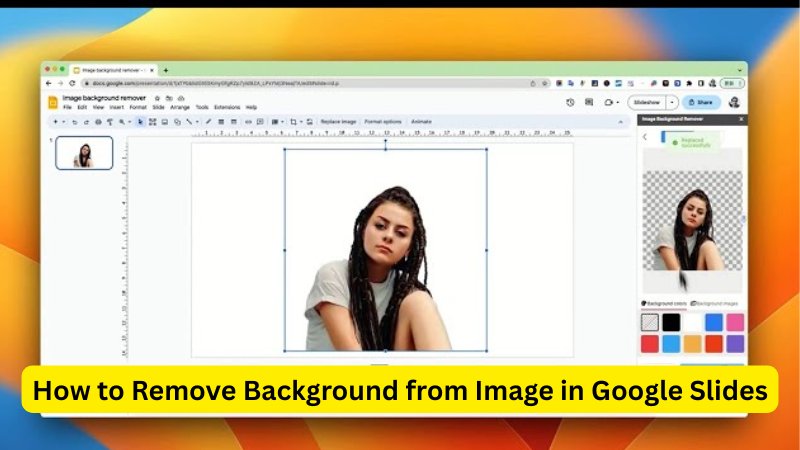Click the Text box tool icon
The image size is (800, 450).
point(153,122)
